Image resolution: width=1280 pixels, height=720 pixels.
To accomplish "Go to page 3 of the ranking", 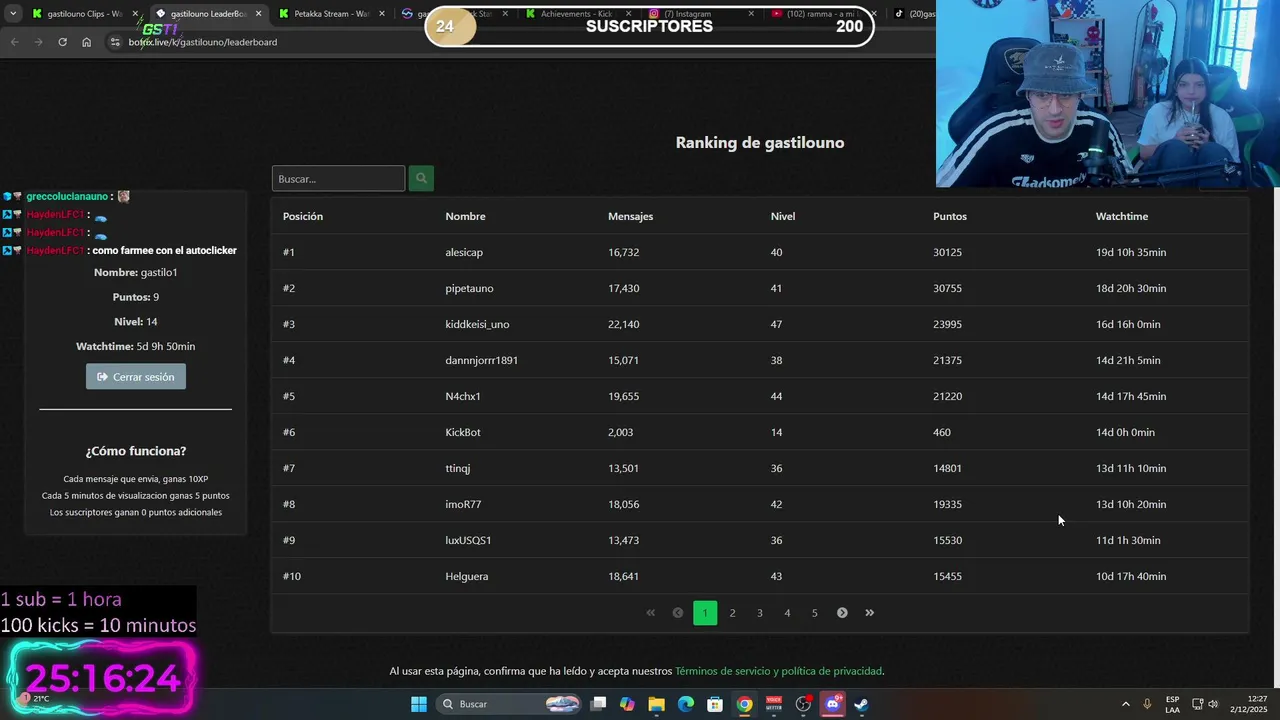I will (x=760, y=613).
